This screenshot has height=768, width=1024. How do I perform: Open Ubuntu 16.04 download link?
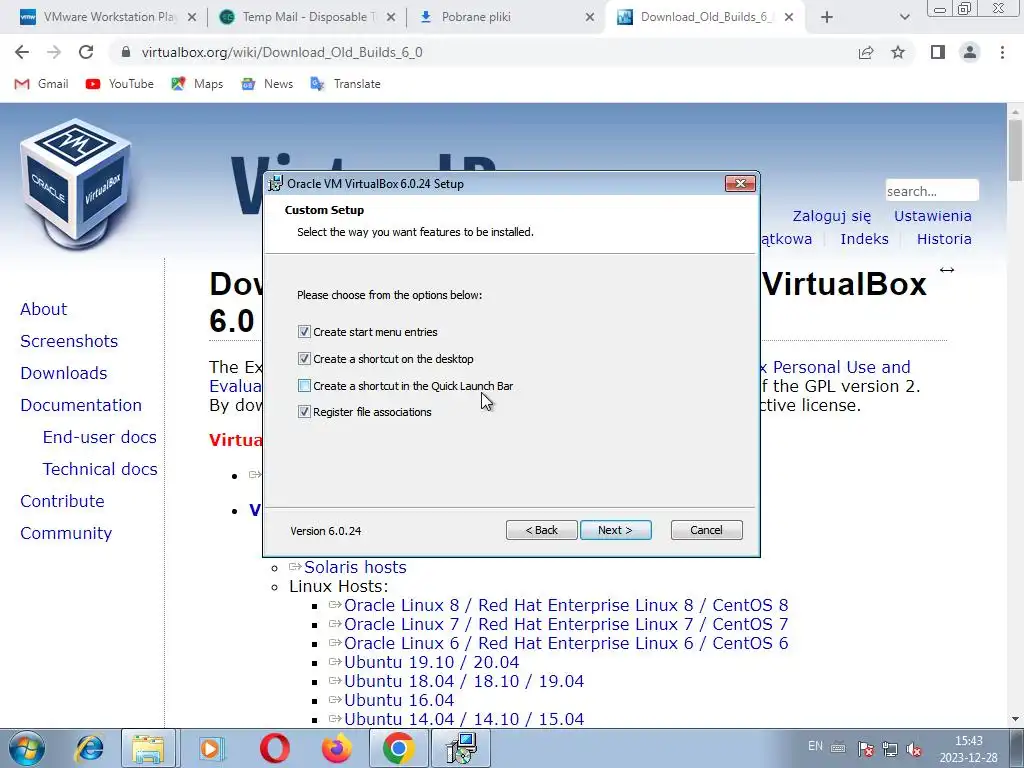(398, 699)
